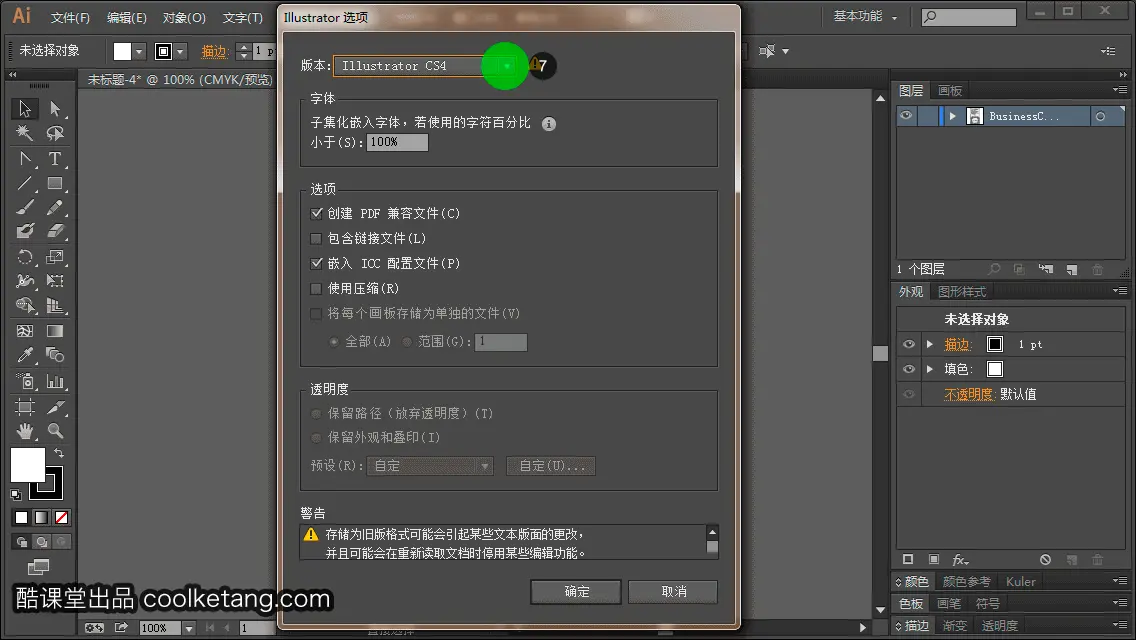Select the Rectangle tool
Image resolution: width=1136 pixels, height=640 pixels.
(x=55, y=183)
